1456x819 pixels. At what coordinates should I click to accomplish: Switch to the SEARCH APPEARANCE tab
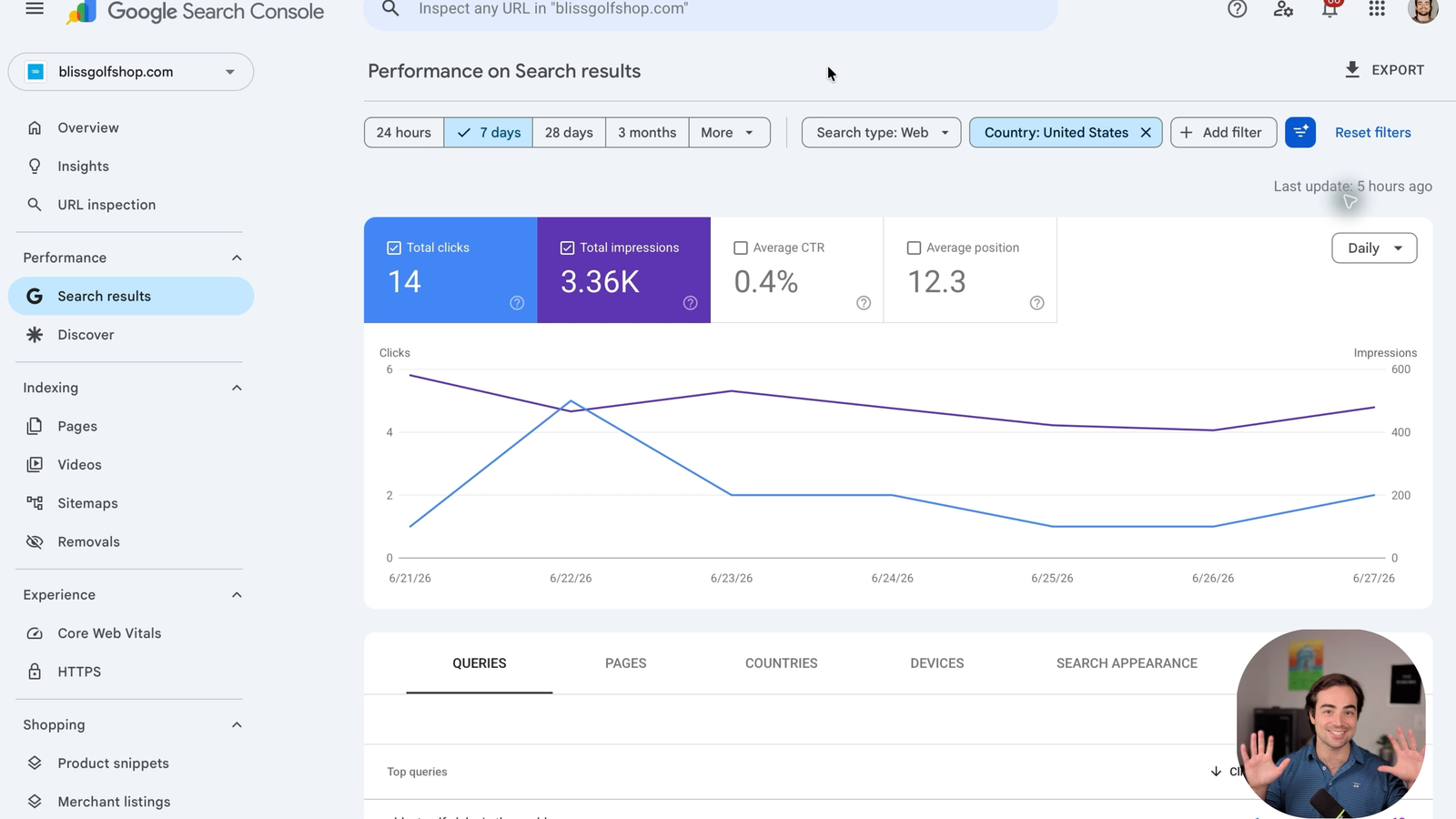1127,663
